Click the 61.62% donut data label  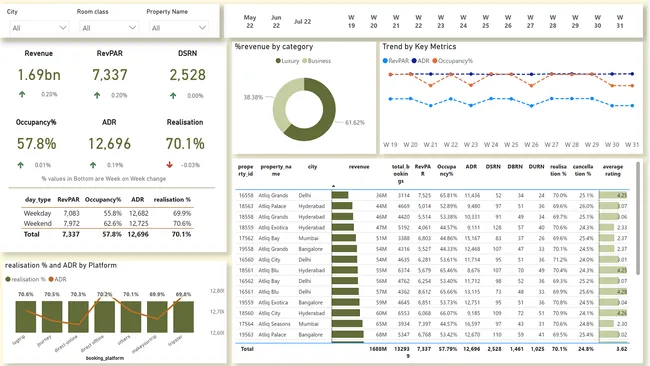[355, 123]
